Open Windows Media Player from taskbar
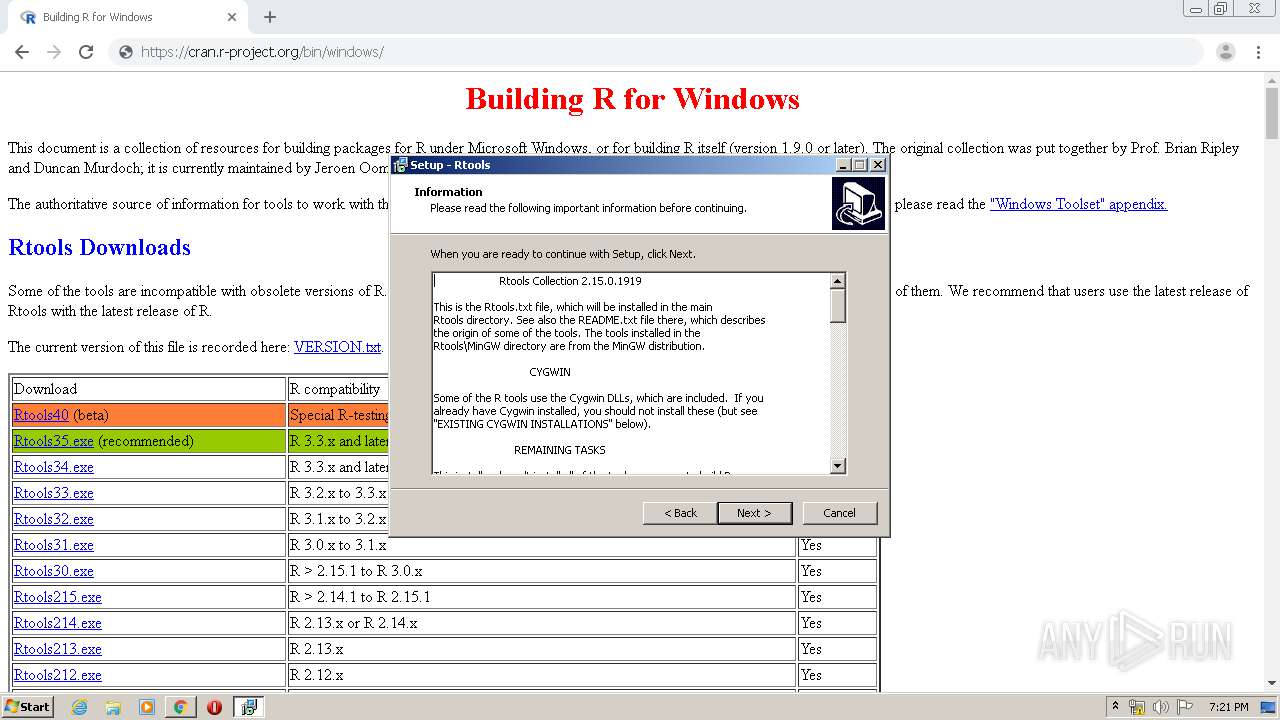The height and width of the screenshot is (720, 1280). (x=147, y=707)
